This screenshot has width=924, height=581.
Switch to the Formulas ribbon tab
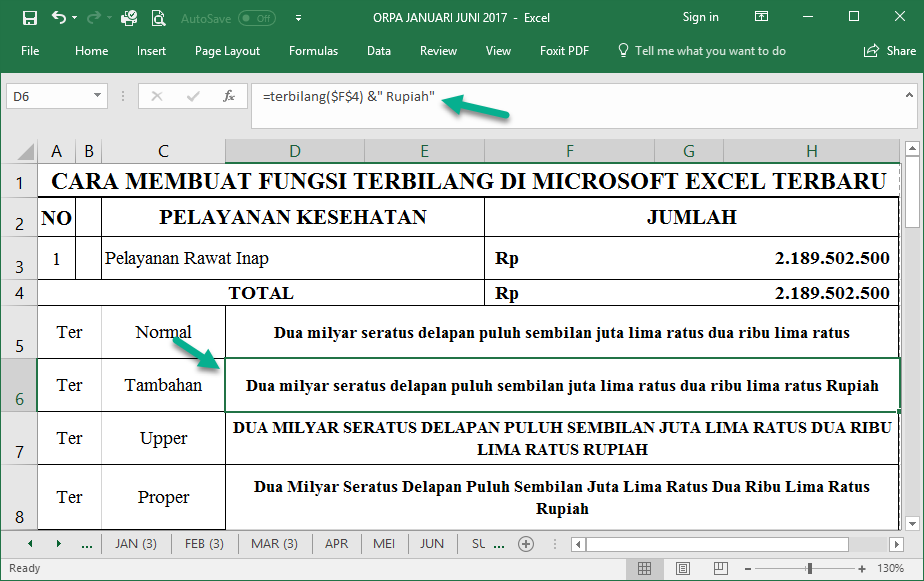[313, 50]
